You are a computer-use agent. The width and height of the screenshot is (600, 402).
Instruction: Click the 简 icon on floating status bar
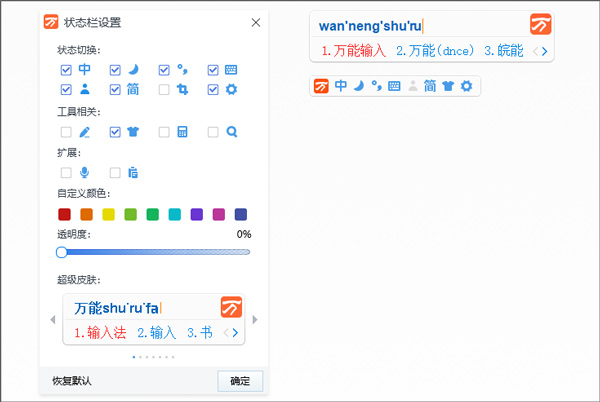coord(430,86)
